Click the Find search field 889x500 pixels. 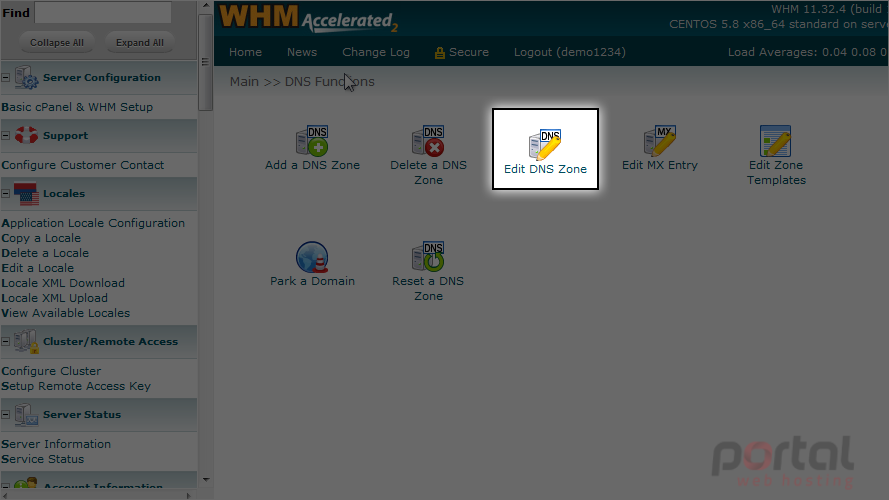point(103,12)
